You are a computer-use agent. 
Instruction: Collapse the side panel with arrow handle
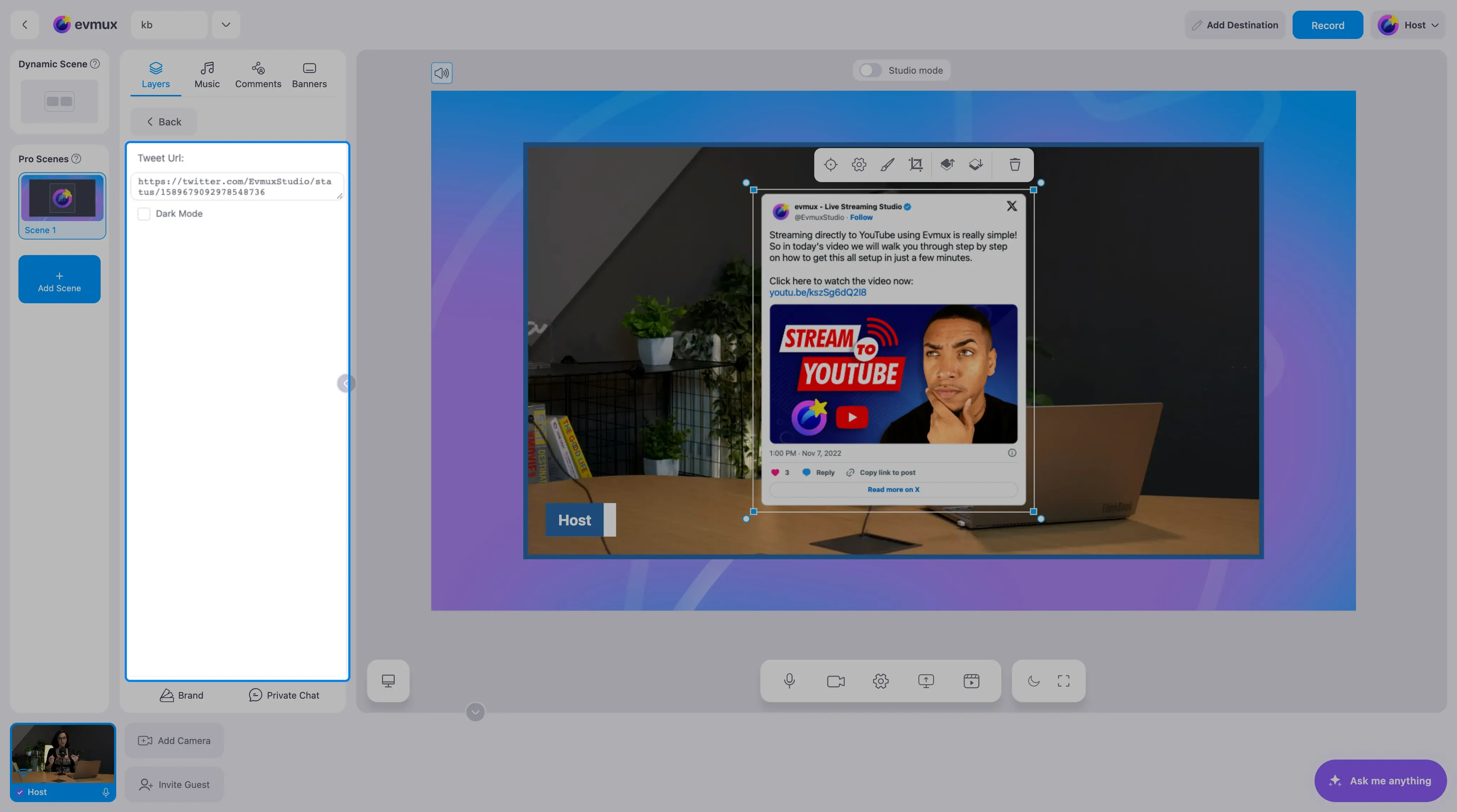tap(345, 383)
